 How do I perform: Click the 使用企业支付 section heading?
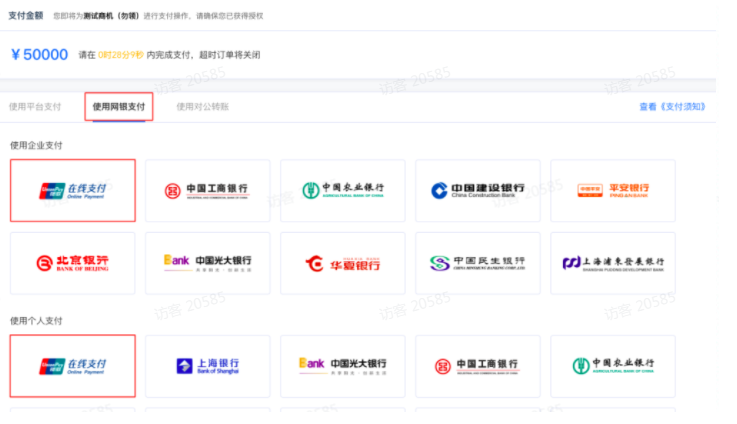36,145
